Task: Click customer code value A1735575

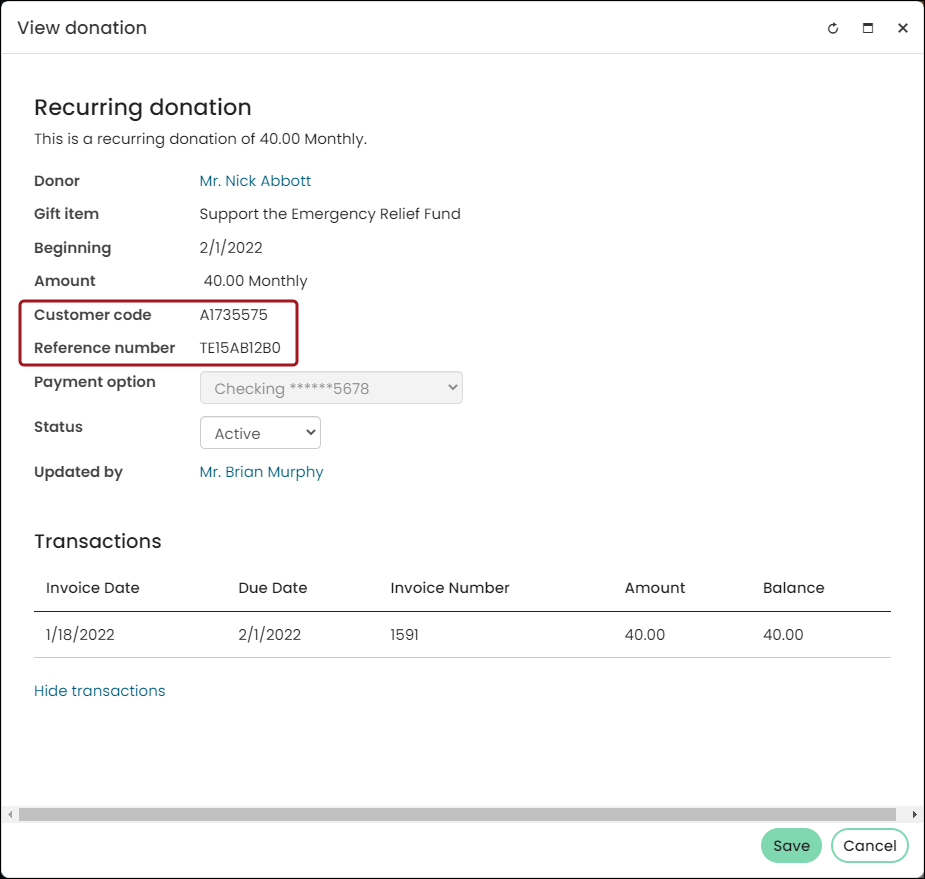Action: coord(234,315)
